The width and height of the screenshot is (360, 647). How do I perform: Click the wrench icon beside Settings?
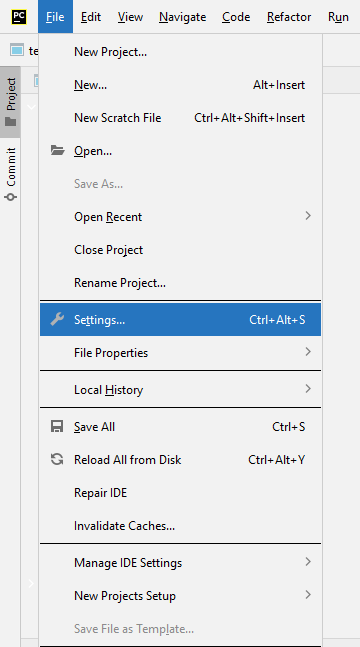pyautogui.click(x=57, y=319)
